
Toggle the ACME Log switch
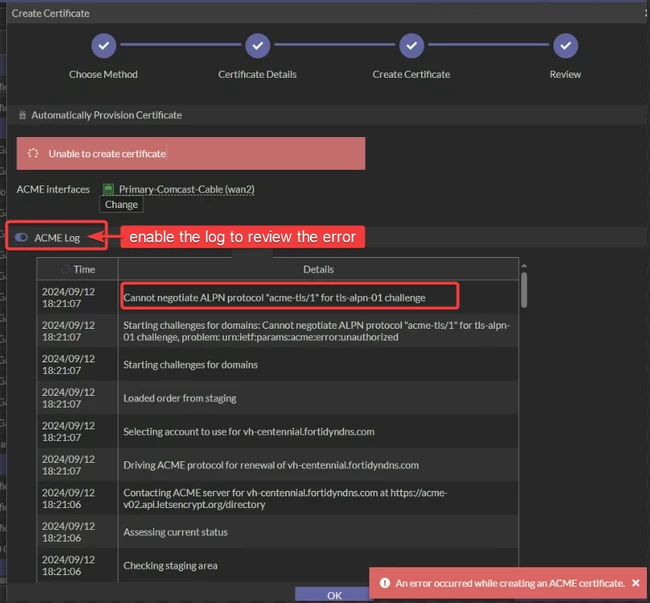coord(21,237)
